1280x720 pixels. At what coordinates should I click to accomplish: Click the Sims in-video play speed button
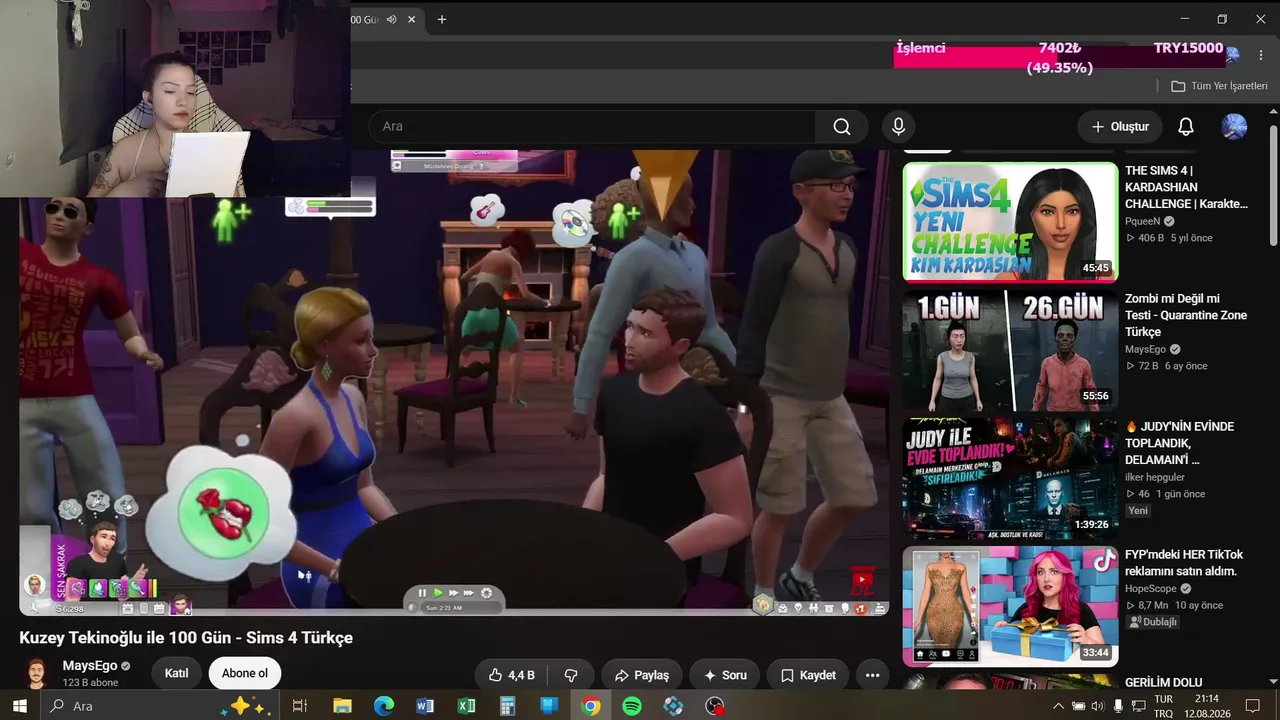click(x=438, y=593)
